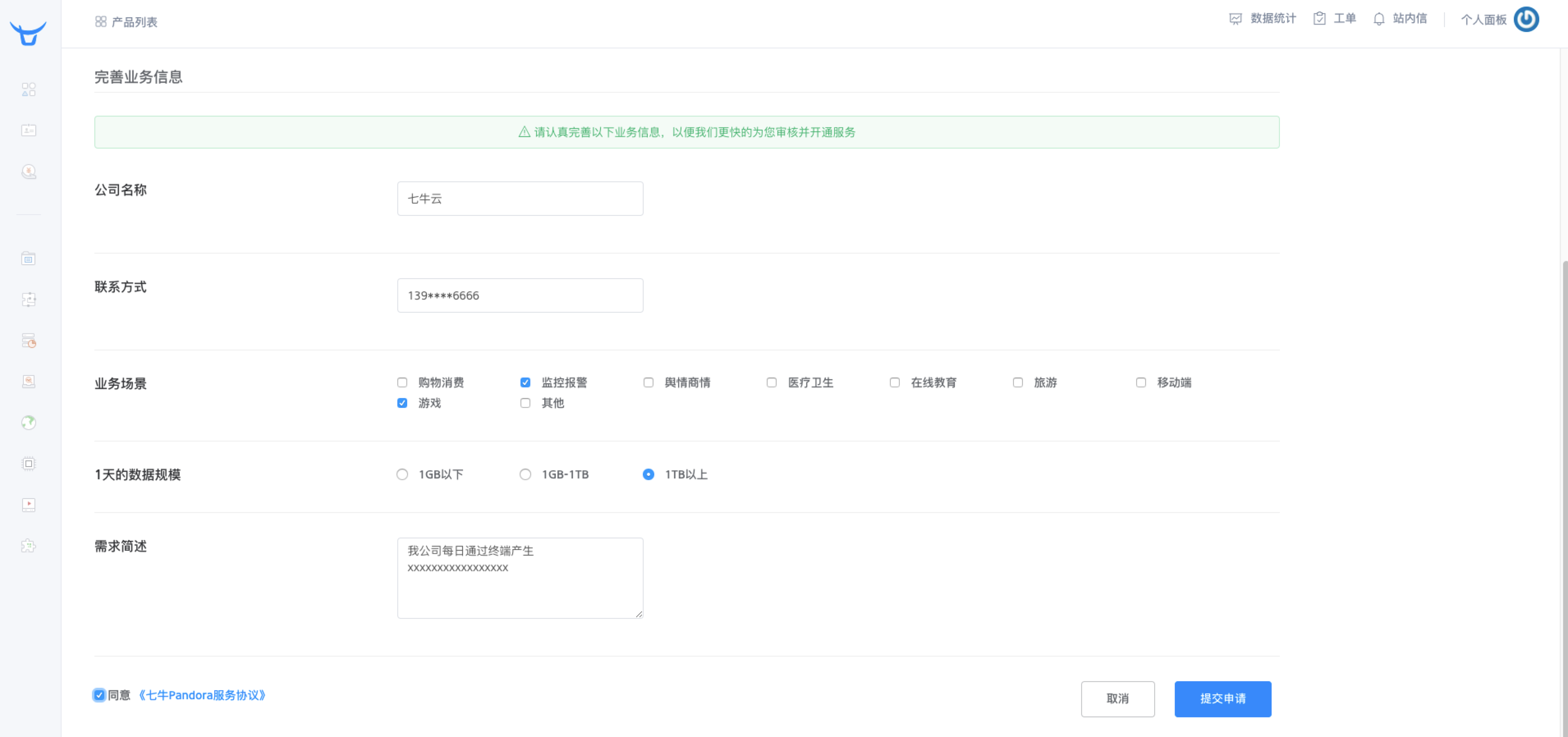The height and width of the screenshot is (737, 1568).
Task: Untick the 同意 agreement checkbox
Action: 99,695
